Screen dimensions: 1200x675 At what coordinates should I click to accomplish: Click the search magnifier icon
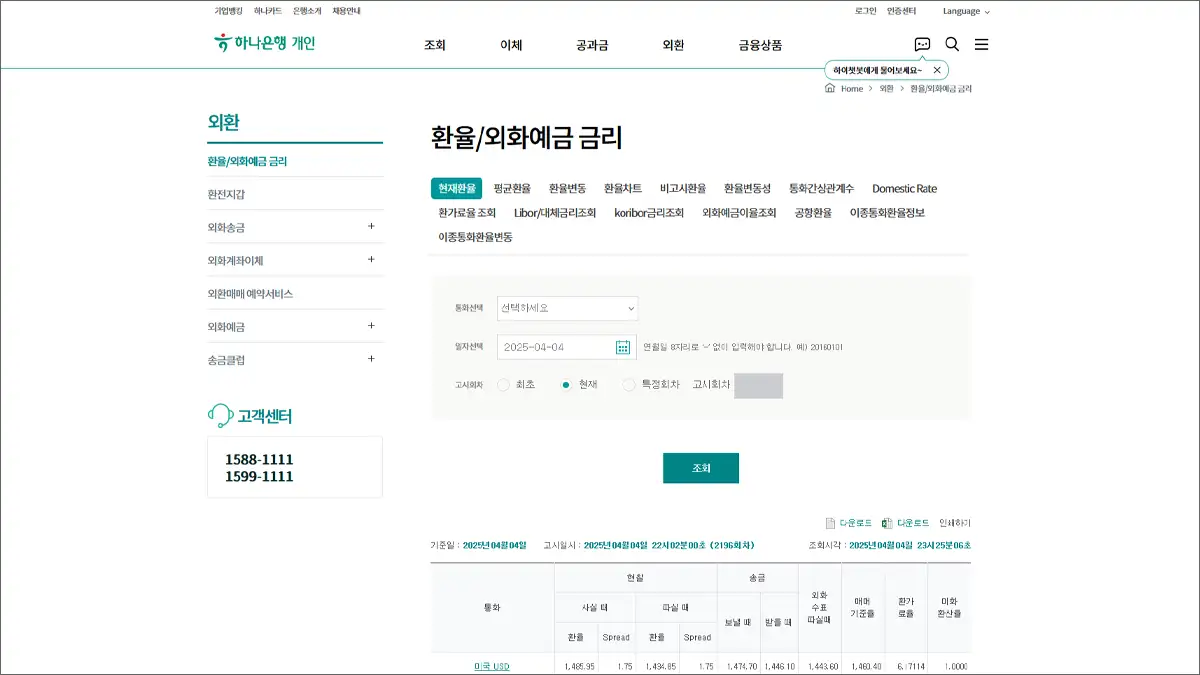tap(952, 44)
